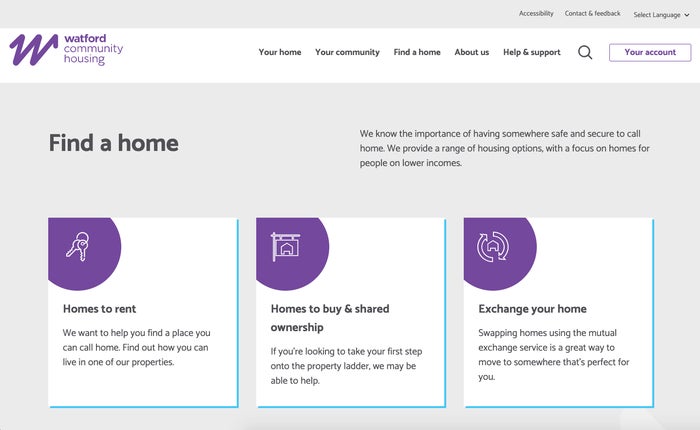Open the Your community menu
Viewport: 700px width, 430px height.
click(347, 52)
